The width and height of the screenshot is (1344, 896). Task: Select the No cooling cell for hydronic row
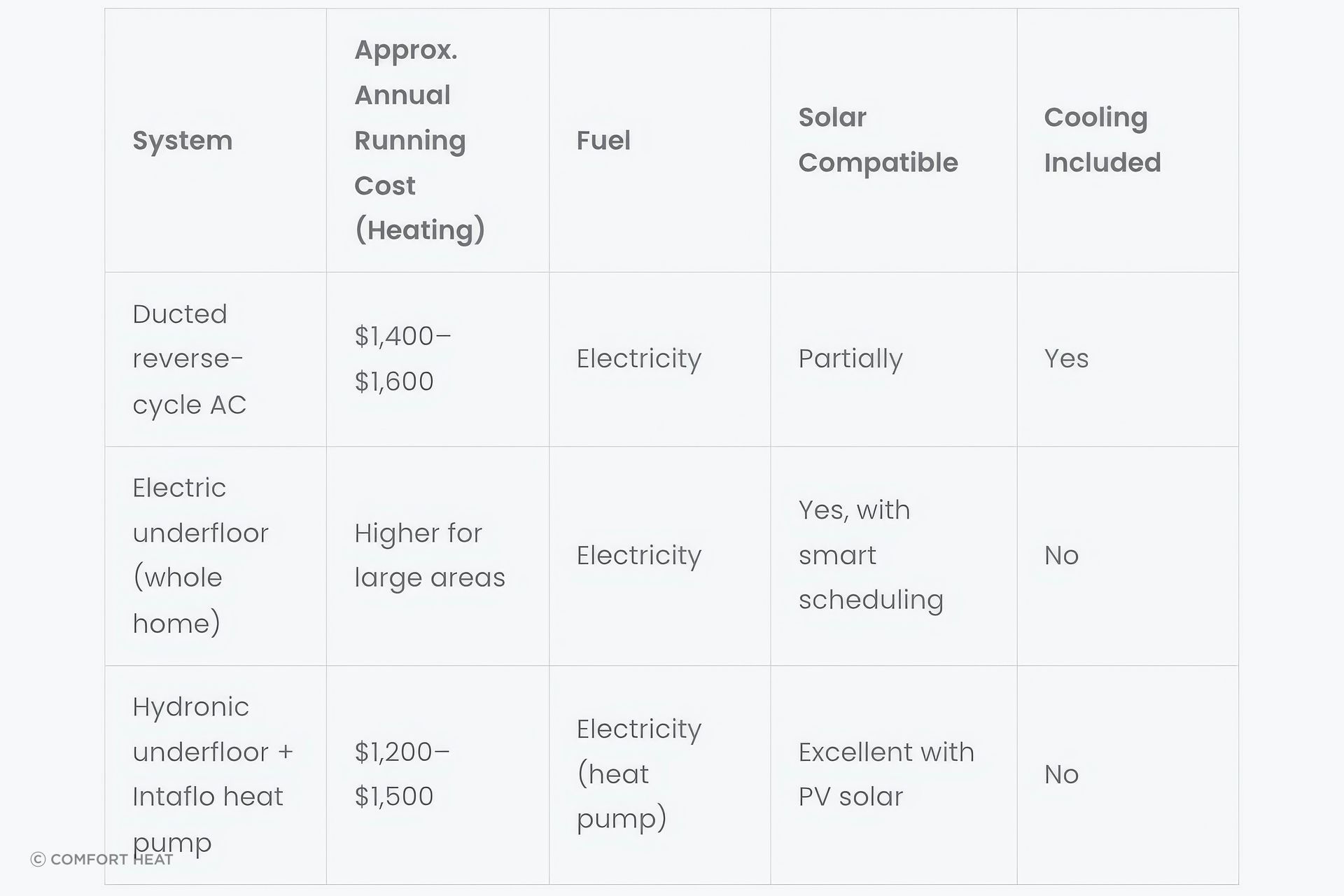pos(1128,775)
